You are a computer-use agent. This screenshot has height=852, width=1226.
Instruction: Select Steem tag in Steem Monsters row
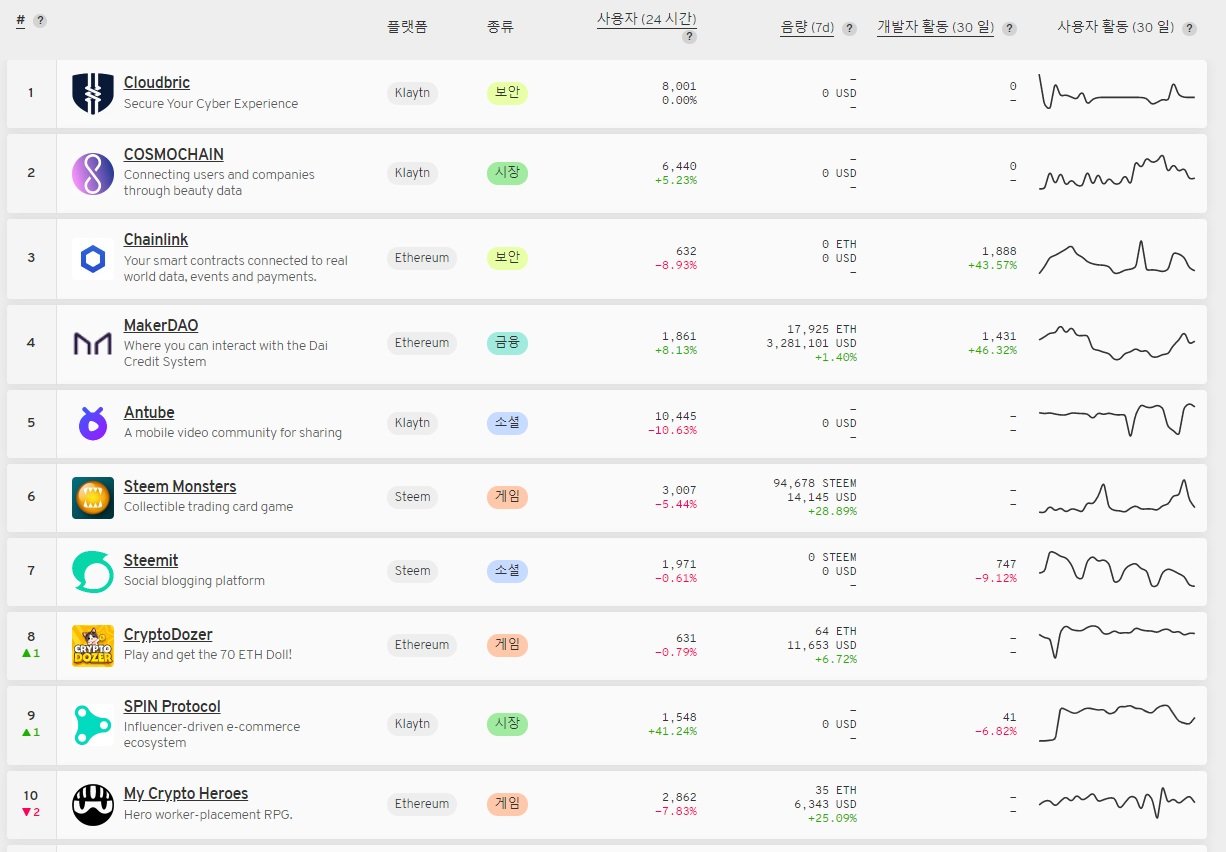(x=412, y=497)
